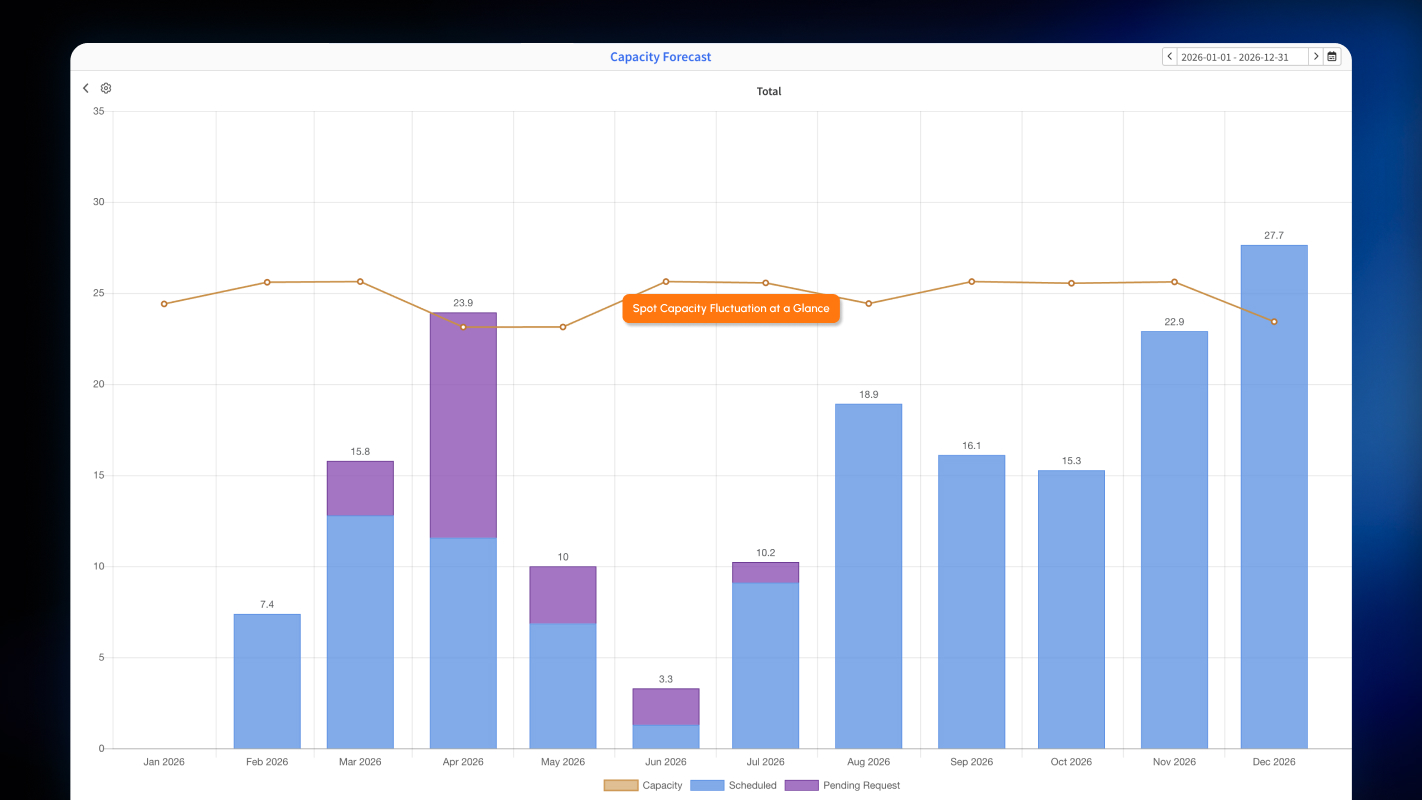The height and width of the screenshot is (800, 1422).
Task: Click the 7.4 value label
Action: pyautogui.click(x=267, y=604)
